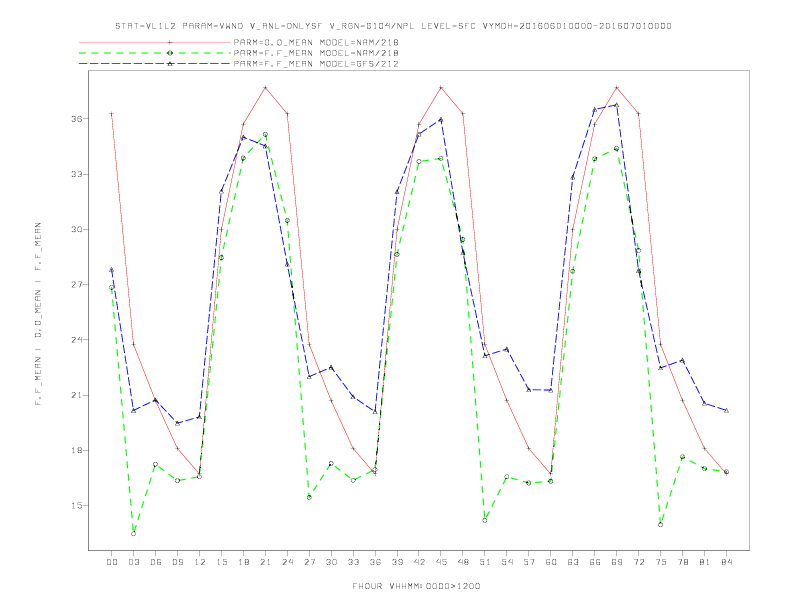Click x-axis forecast hour label 21
This screenshot has width=792, height=612.
tap(265, 562)
